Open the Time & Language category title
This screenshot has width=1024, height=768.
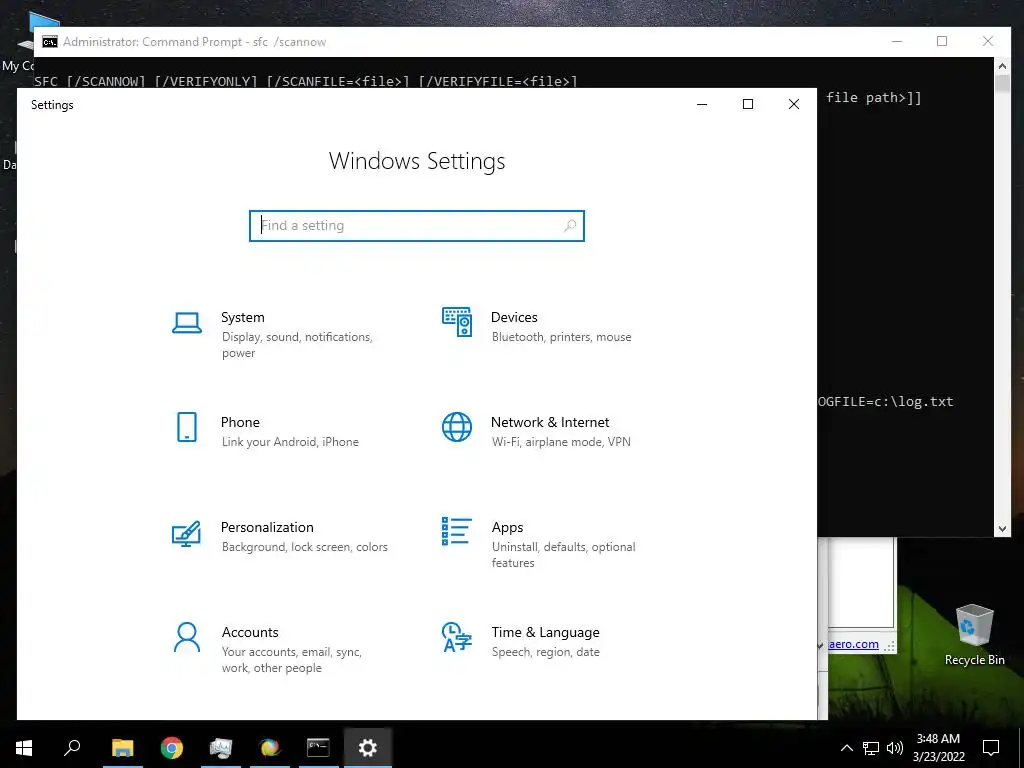coord(545,632)
